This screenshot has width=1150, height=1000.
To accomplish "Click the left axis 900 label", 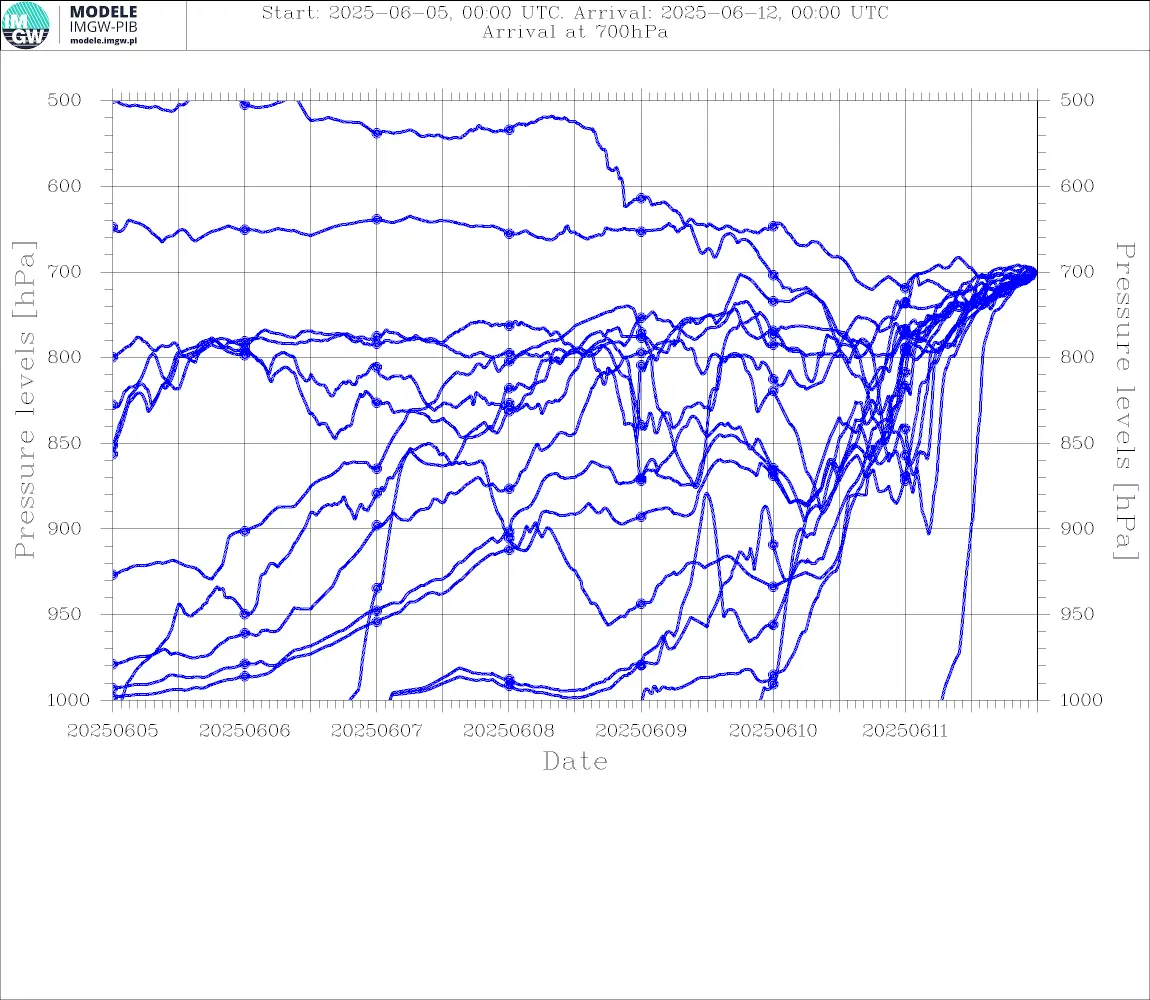I will click(65, 528).
